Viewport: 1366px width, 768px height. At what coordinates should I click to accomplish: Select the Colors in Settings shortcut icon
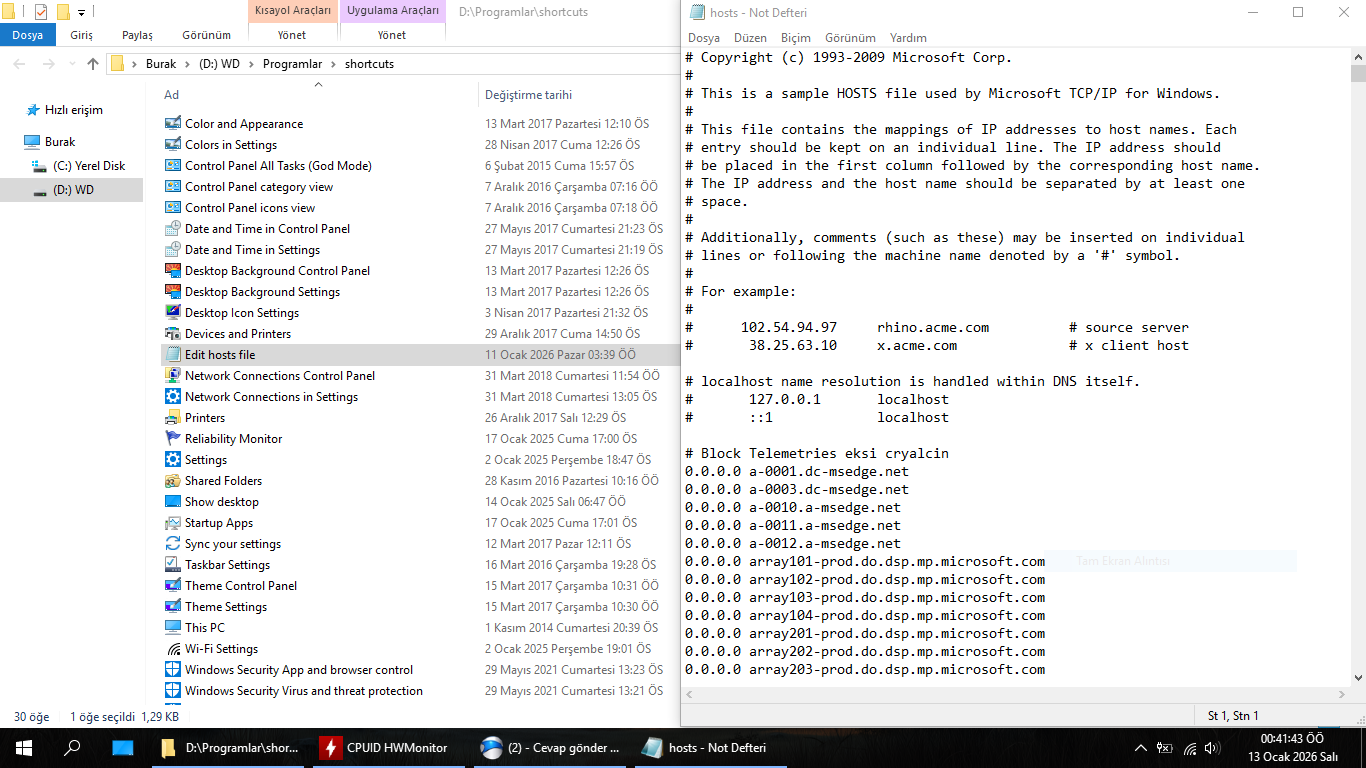173,145
